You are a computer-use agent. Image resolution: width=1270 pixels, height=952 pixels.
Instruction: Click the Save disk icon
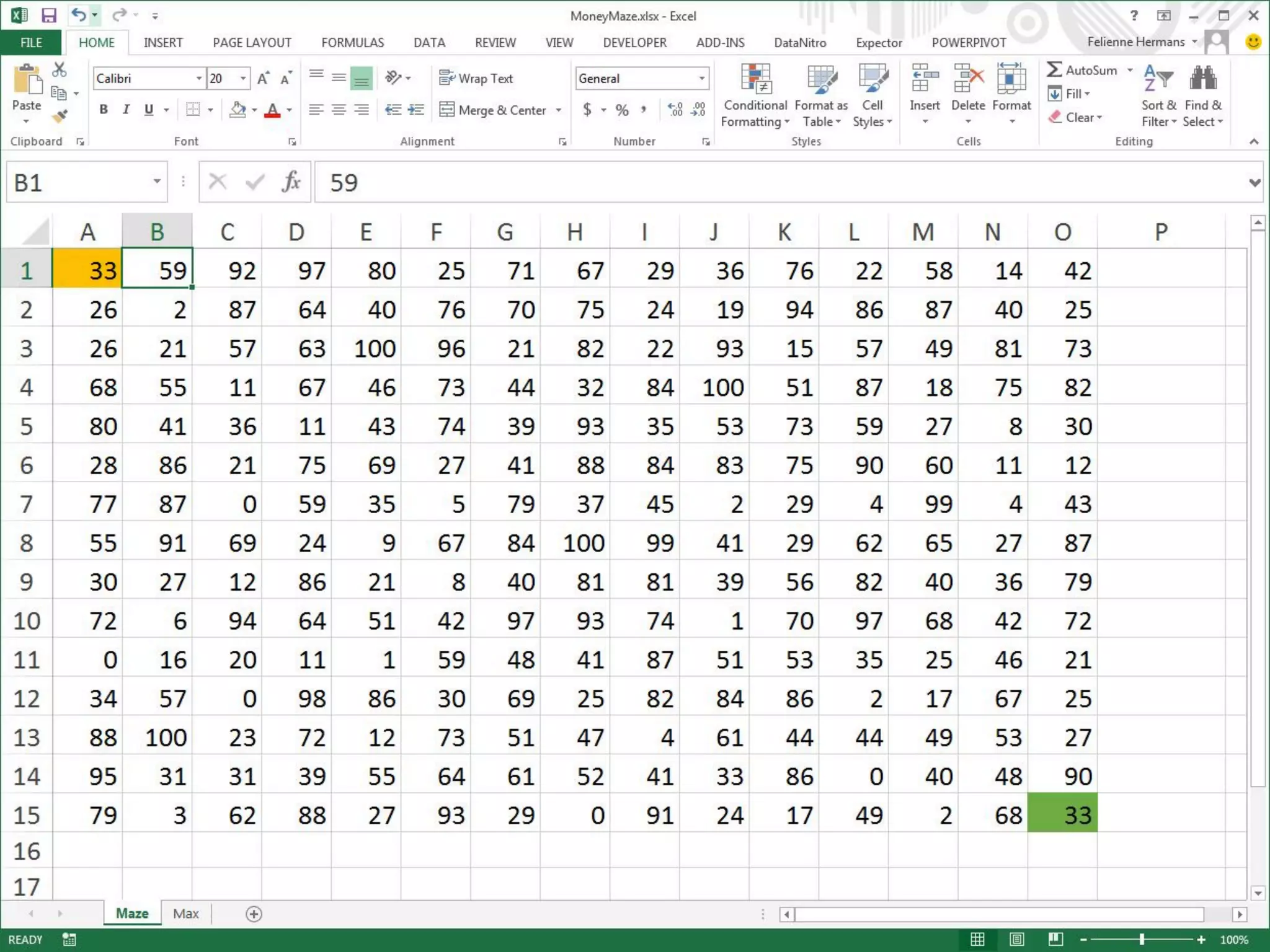point(48,15)
